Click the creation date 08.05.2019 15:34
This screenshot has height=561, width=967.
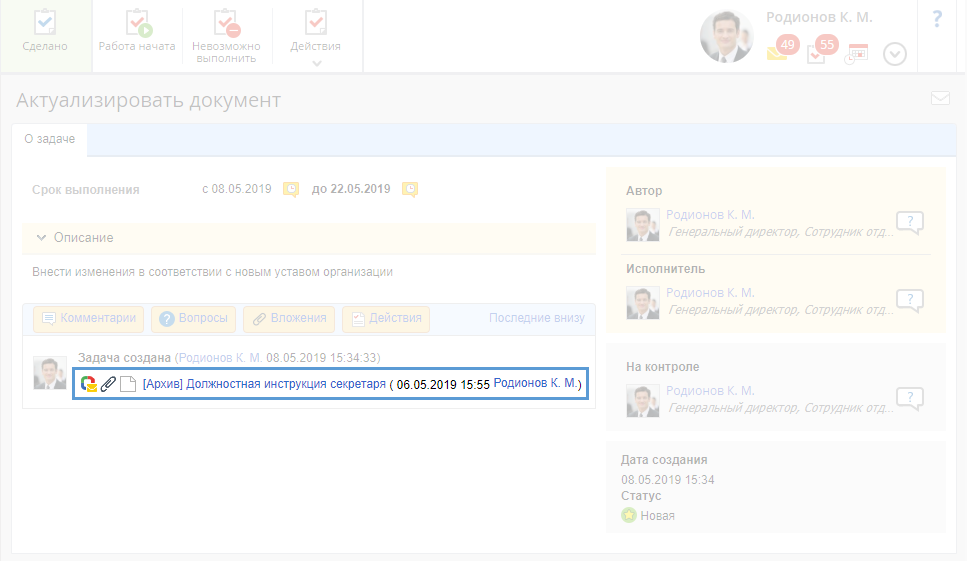pos(667,480)
